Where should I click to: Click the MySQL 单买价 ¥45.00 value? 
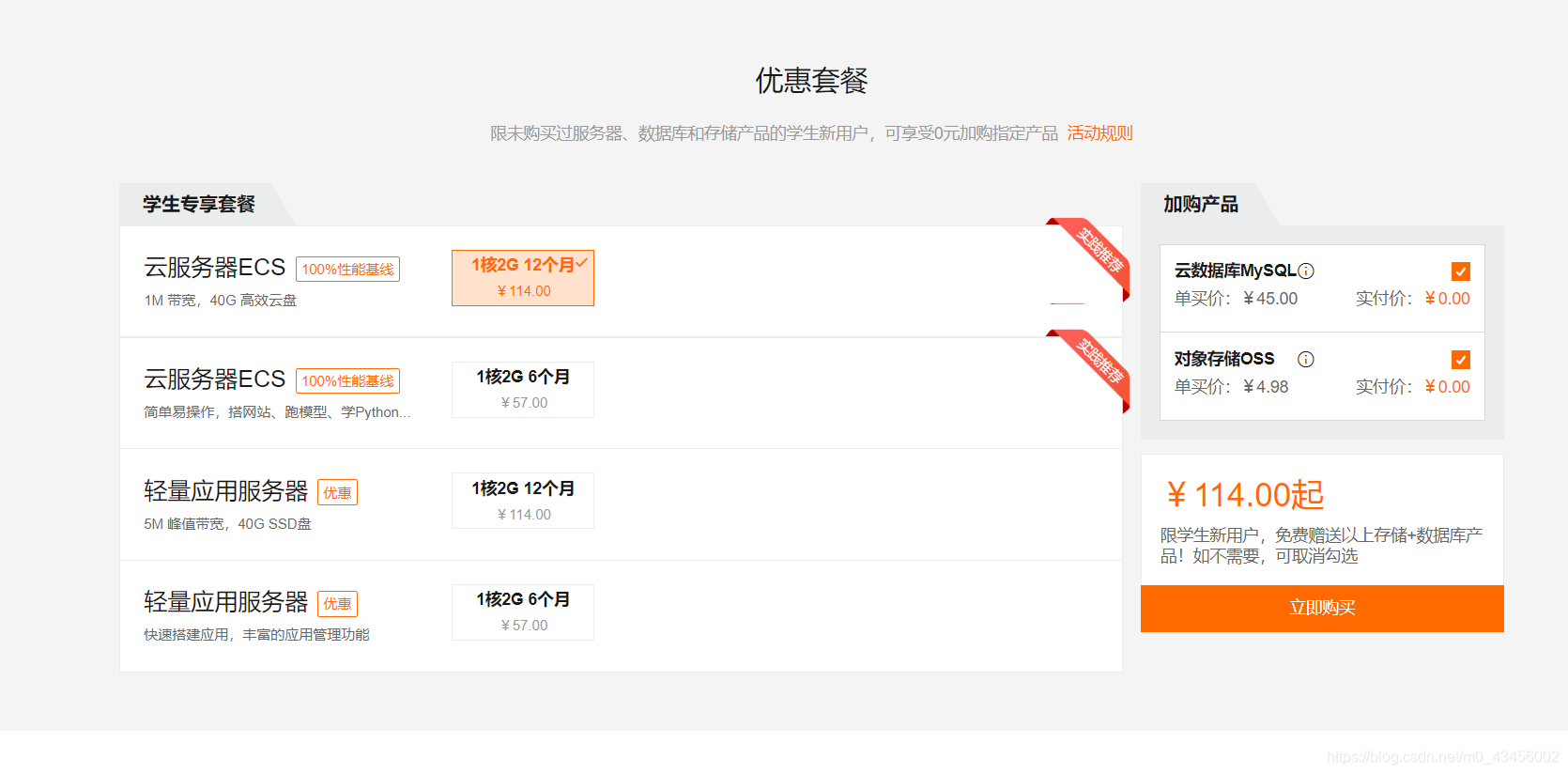coord(1270,299)
